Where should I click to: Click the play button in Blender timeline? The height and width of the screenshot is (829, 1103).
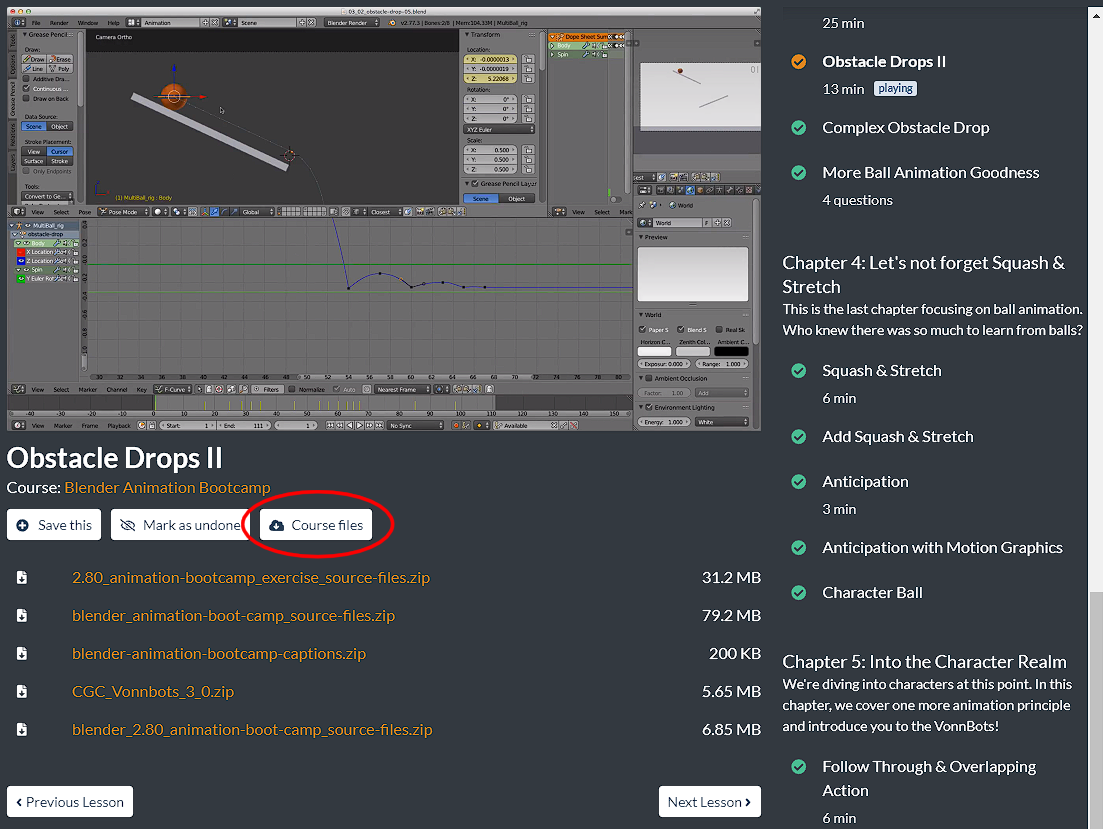(x=359, y=426)
